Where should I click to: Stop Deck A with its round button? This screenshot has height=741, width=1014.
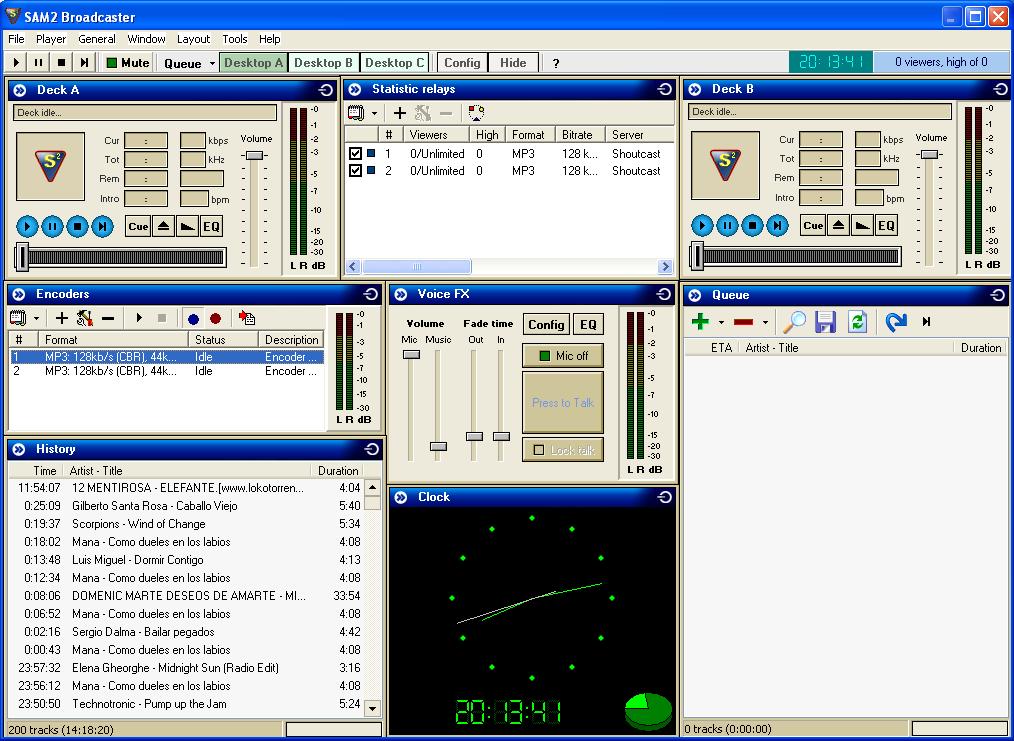click(78, 226)
